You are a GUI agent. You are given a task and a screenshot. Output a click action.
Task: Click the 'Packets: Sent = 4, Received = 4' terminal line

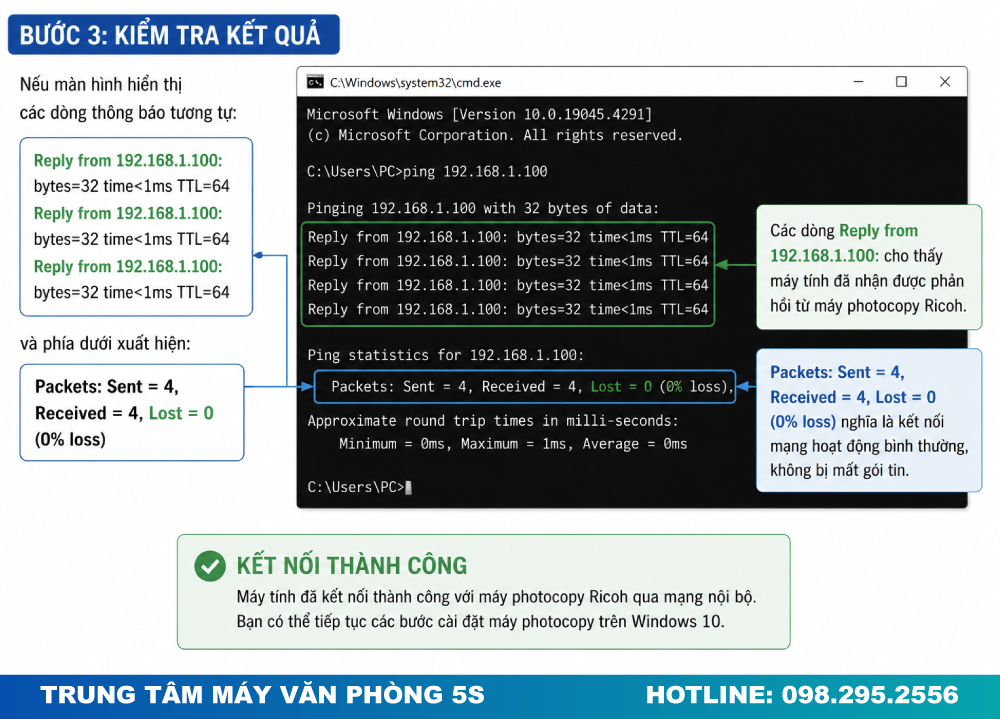[x=532, y=387]
